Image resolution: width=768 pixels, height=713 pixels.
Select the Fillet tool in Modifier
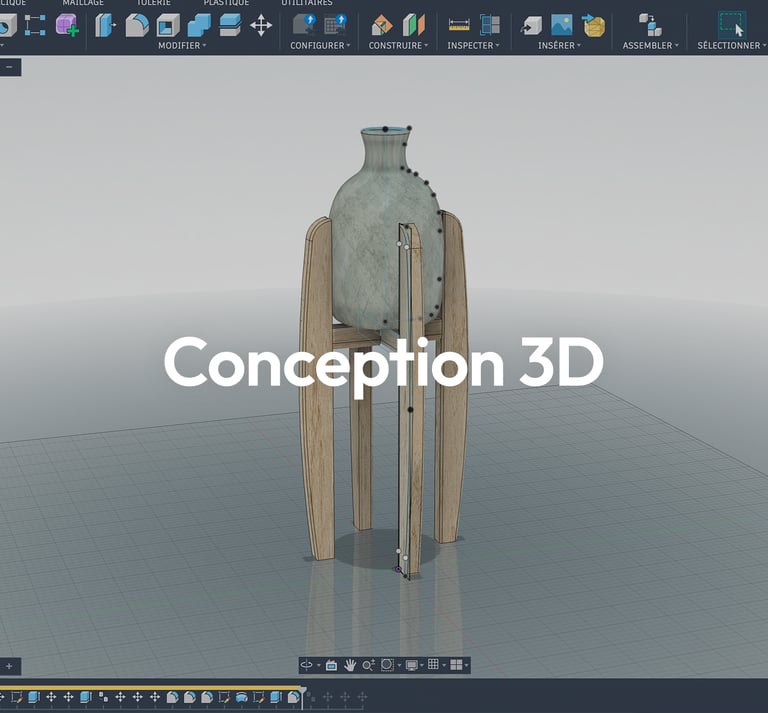point(137,25)
